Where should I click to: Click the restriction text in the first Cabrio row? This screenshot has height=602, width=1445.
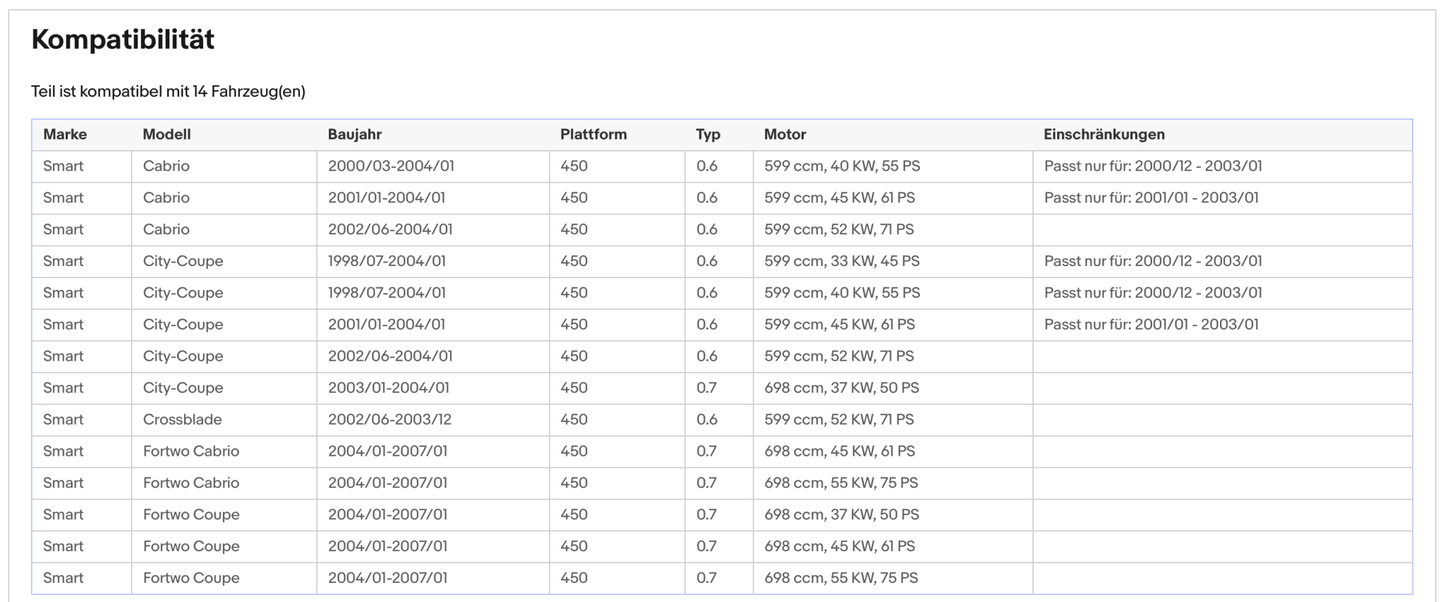1153,166
